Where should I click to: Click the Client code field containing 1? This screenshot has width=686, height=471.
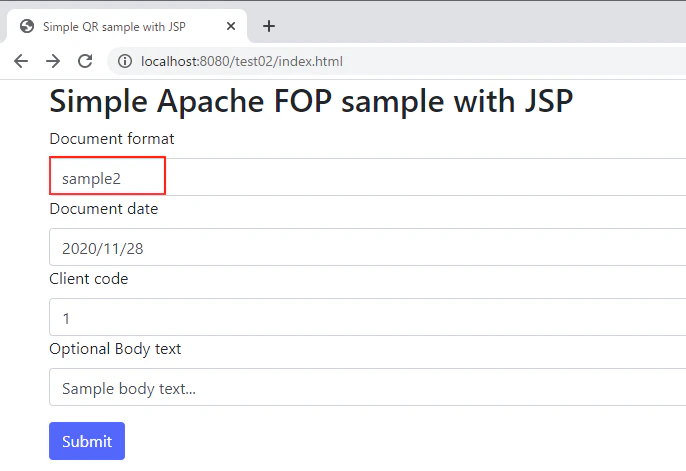point(368,317)
